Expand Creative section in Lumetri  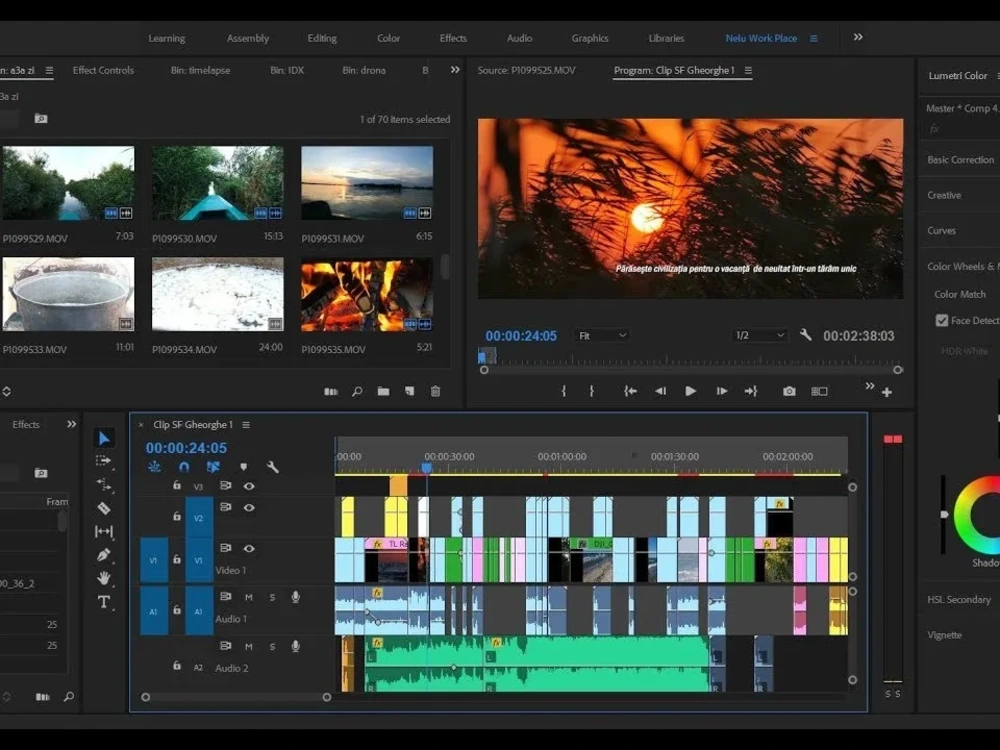click(x=944, y=195)
